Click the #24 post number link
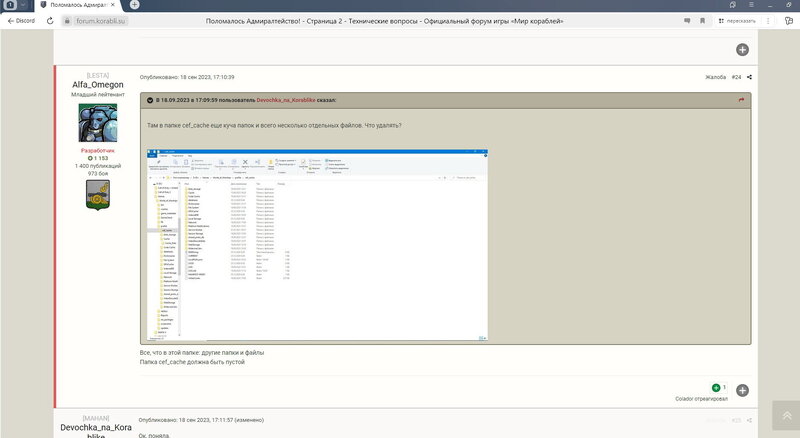Viewport: 800px width, 438px height. (736, 77)
